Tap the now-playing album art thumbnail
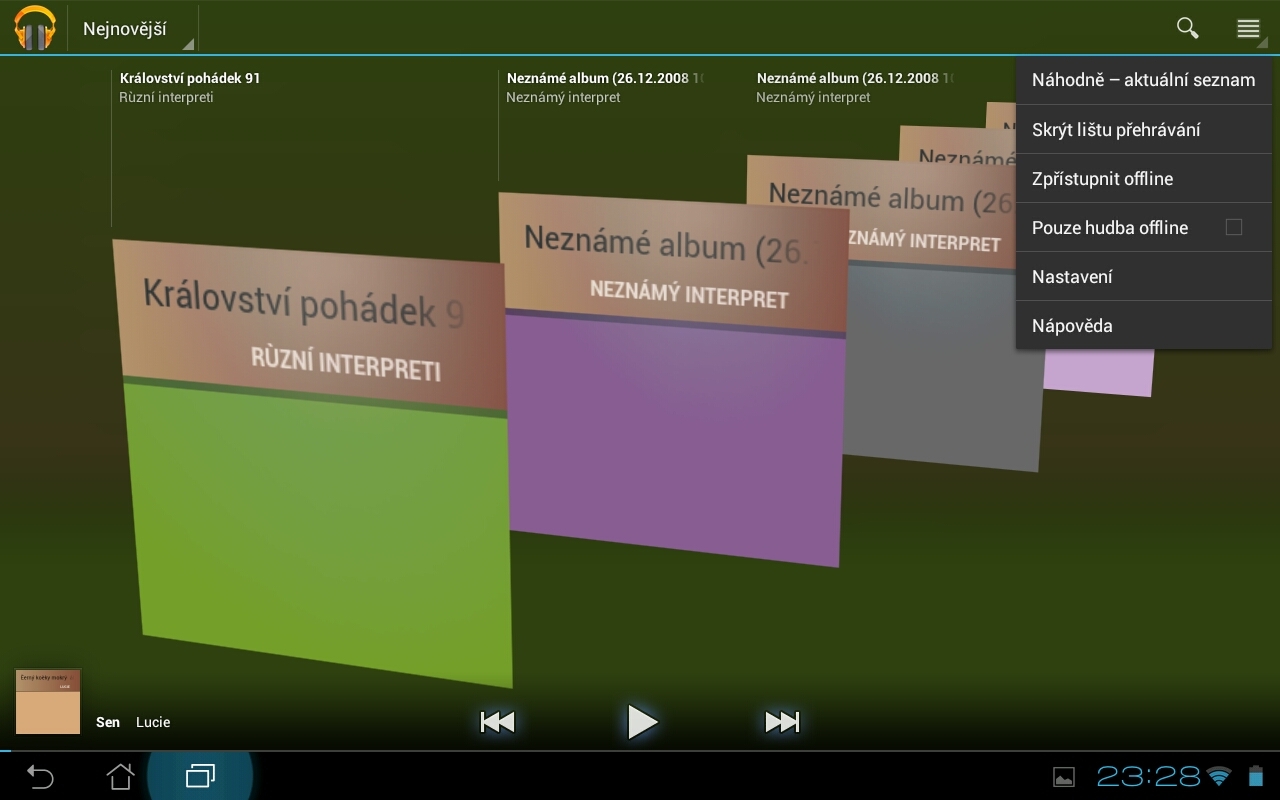The width and height of the screenshot is (1280, 800). point(48,702)
